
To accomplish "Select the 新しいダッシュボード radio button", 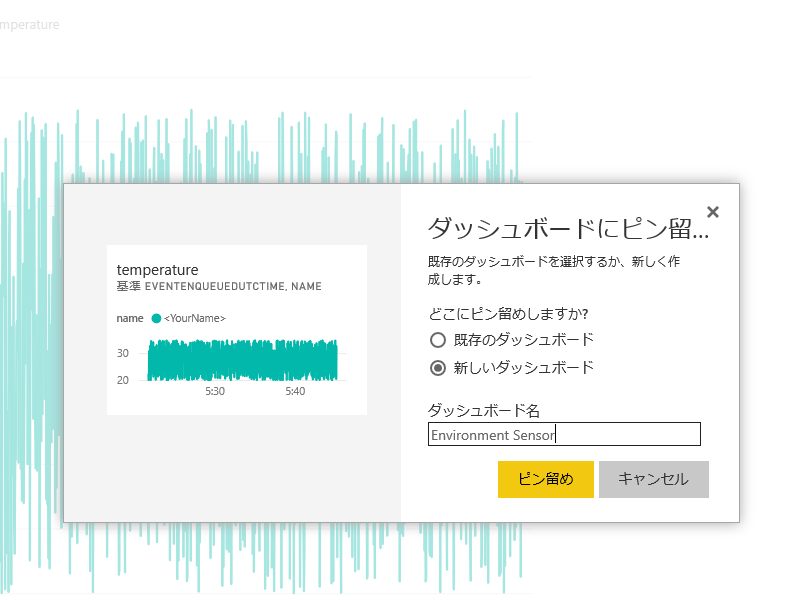I will pyautogui.click(x=437, y=367).
